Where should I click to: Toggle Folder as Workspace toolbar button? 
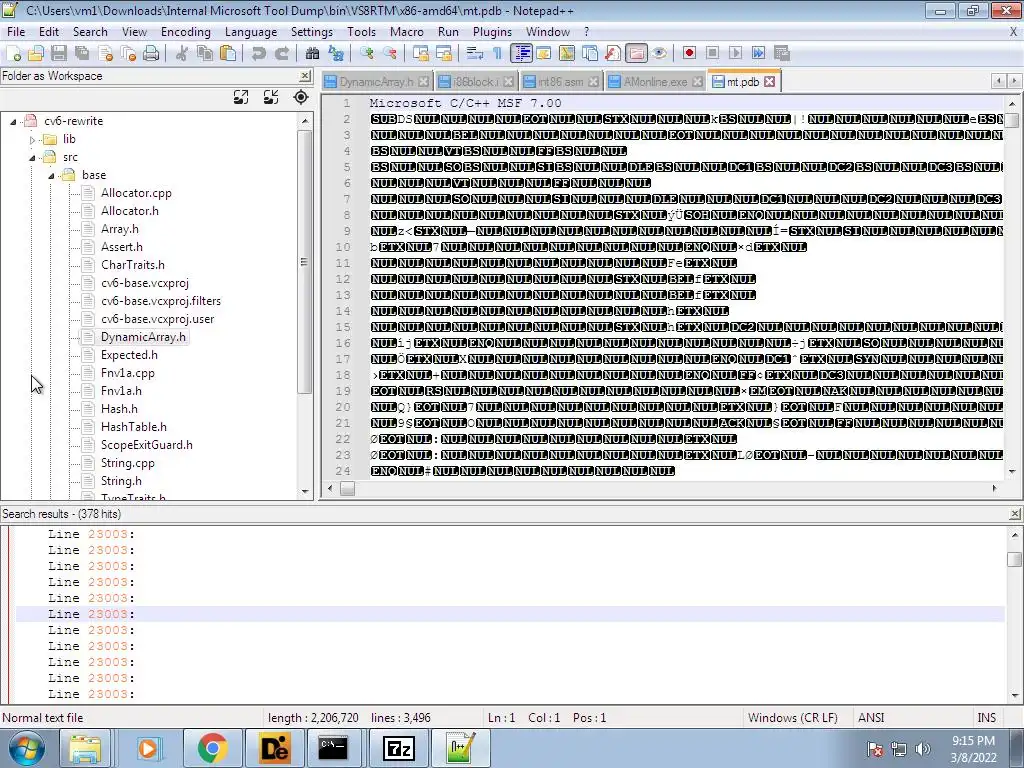(x=636, y=54)
